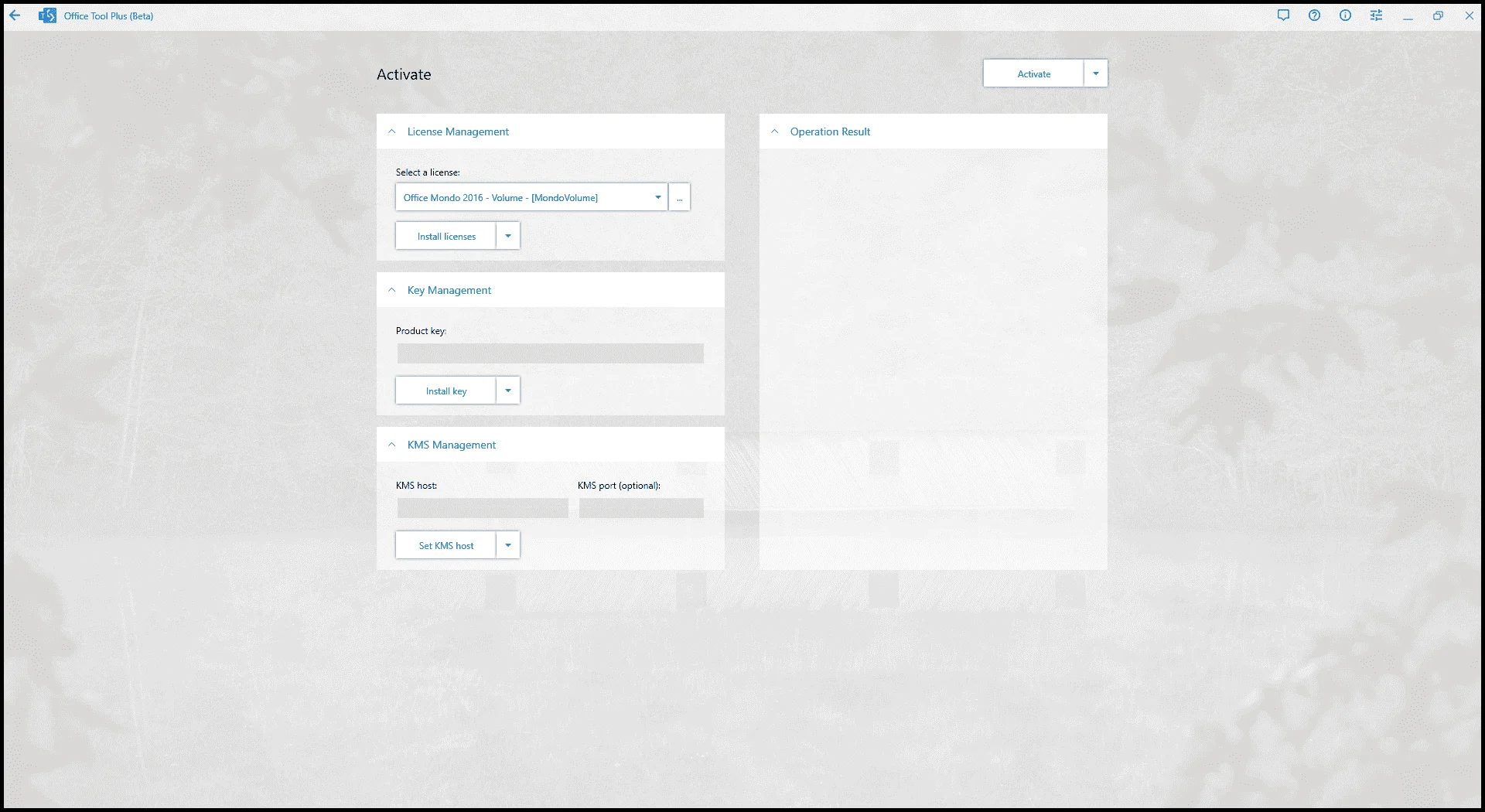Go back using the back arrow

pos(15,15)
